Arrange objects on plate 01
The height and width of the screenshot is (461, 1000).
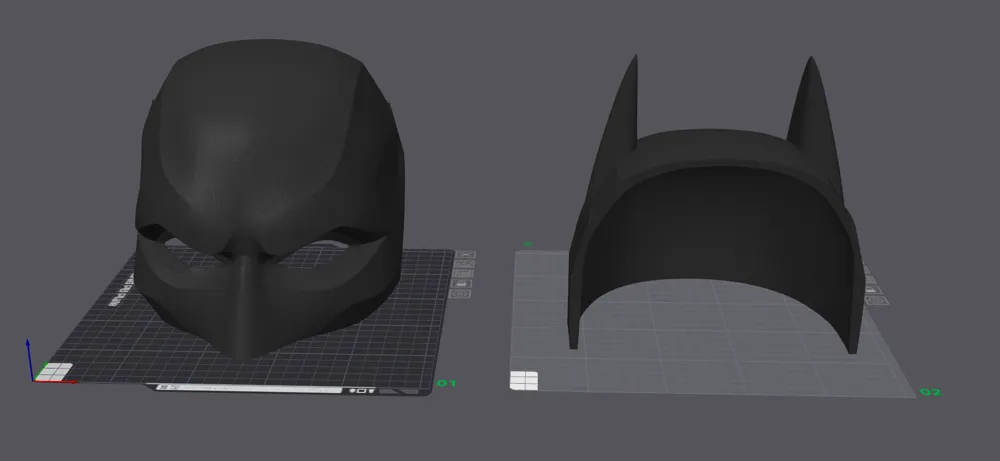point(462,274)
